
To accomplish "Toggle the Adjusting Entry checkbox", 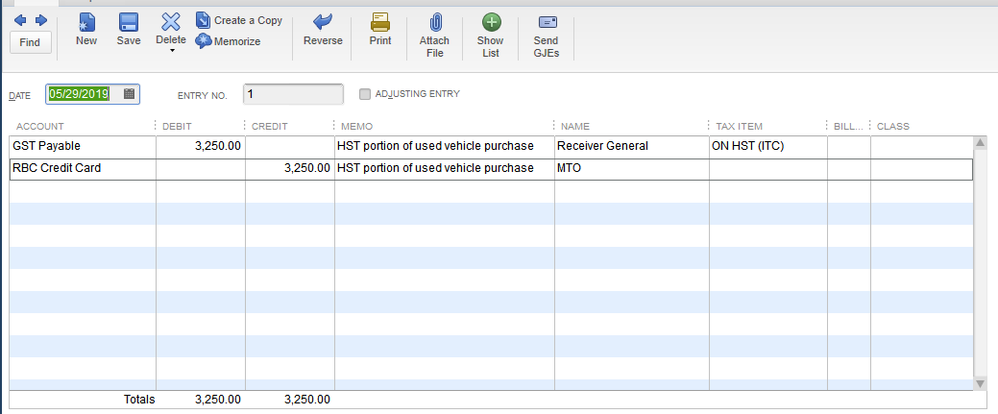I will click(365, 94).
